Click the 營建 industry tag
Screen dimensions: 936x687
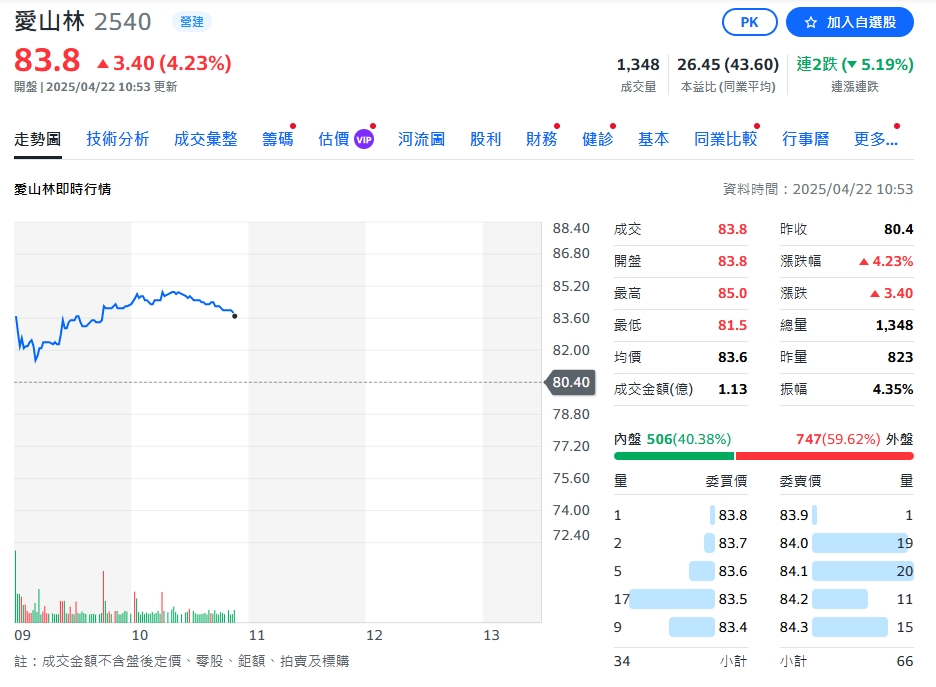coord(190,21)
